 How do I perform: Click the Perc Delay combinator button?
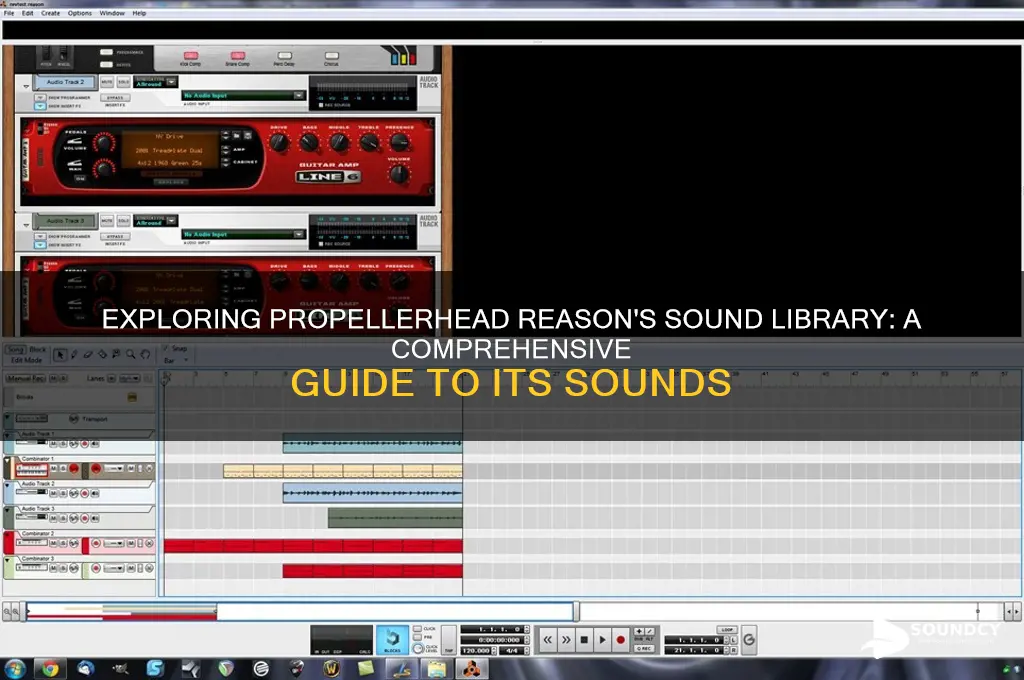coord(284,56)
